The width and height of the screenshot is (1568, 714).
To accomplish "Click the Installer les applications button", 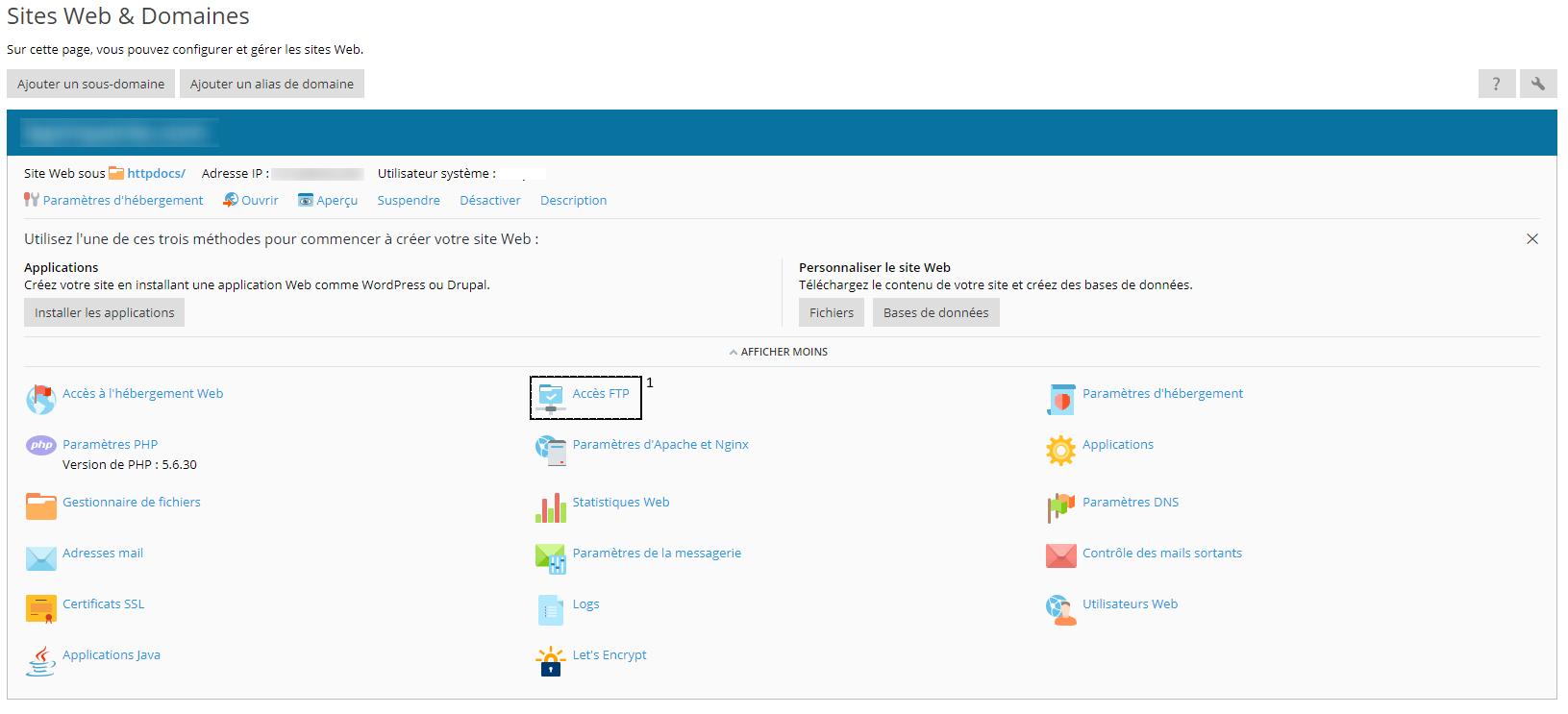I will [x=104, y=312].
